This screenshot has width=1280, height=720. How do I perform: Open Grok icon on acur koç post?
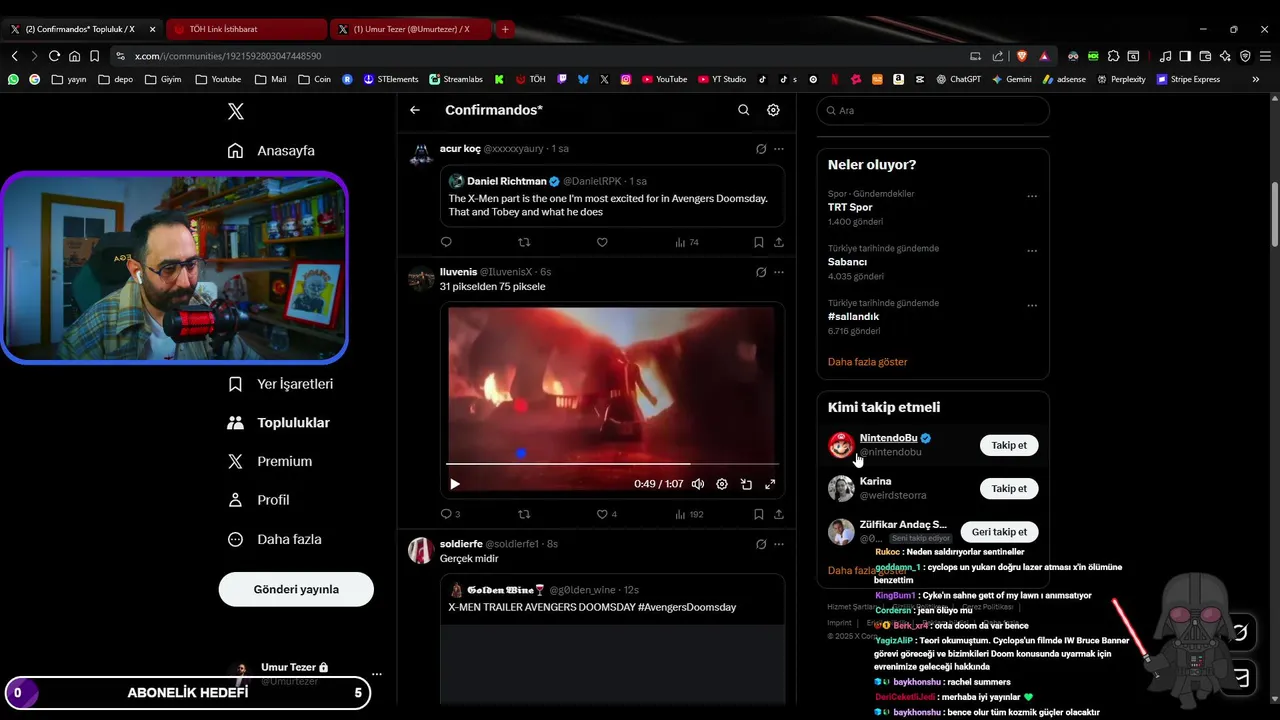pos(761,149)
